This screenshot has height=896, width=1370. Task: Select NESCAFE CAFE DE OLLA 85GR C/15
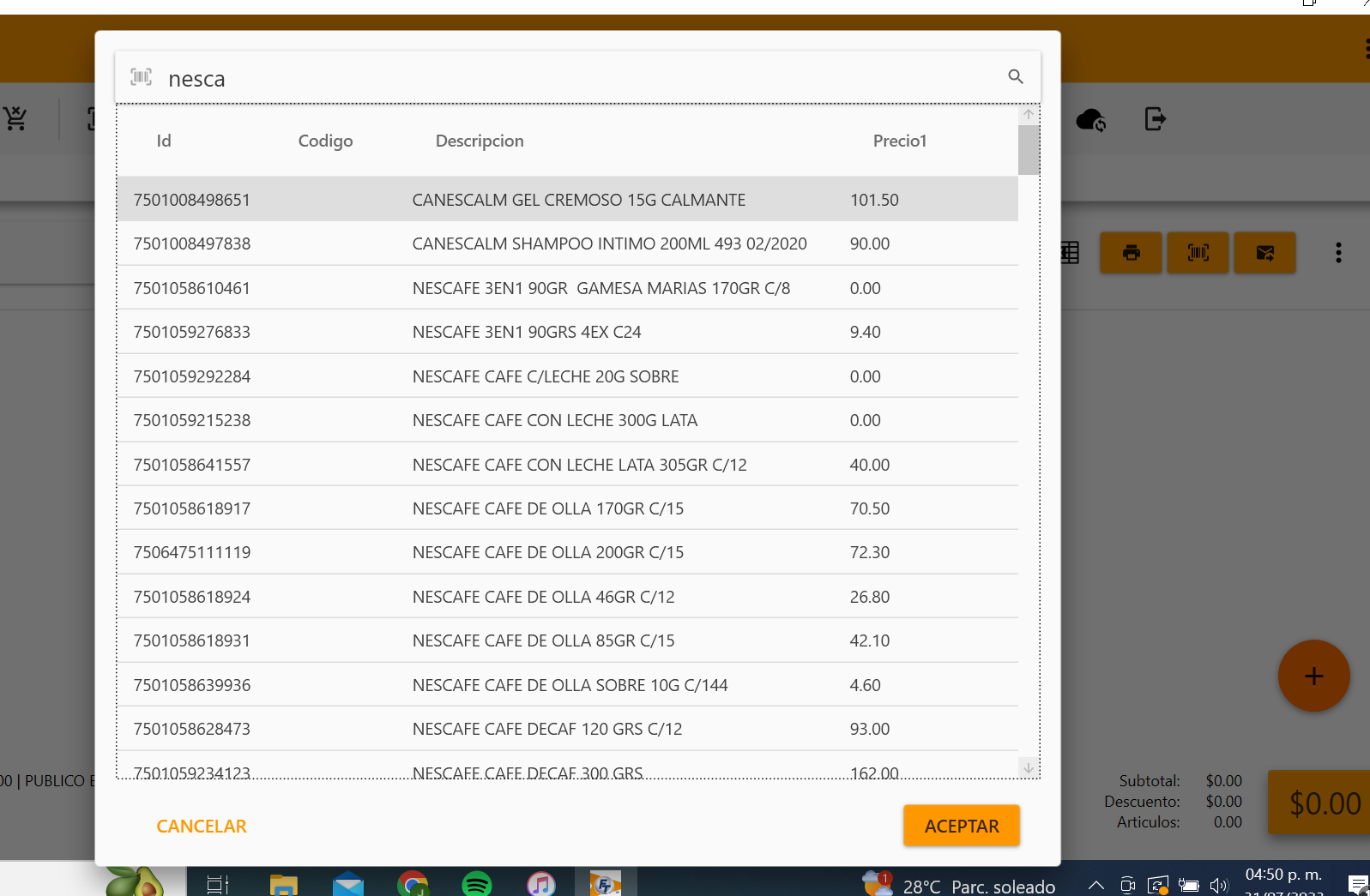(568, 640)
